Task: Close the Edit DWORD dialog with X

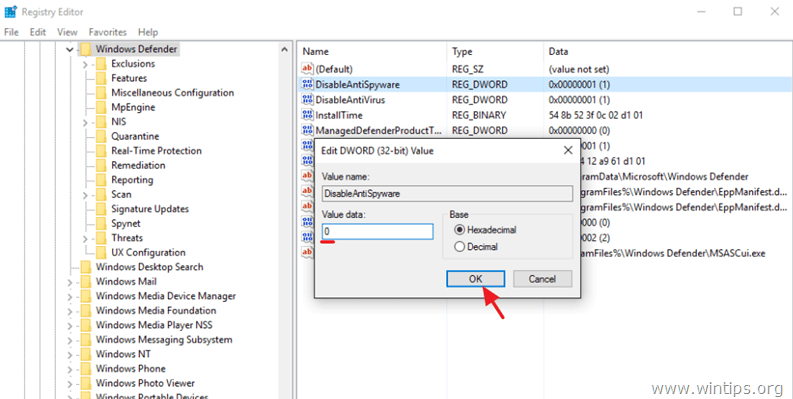Action: coord(568,150)
